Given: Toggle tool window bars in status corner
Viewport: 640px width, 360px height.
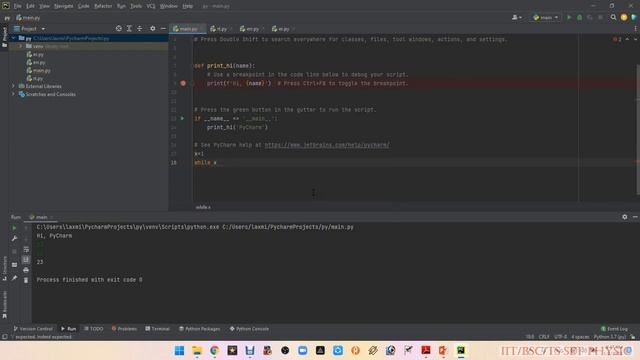Looking at the screenshot, I should pos(4,337).
